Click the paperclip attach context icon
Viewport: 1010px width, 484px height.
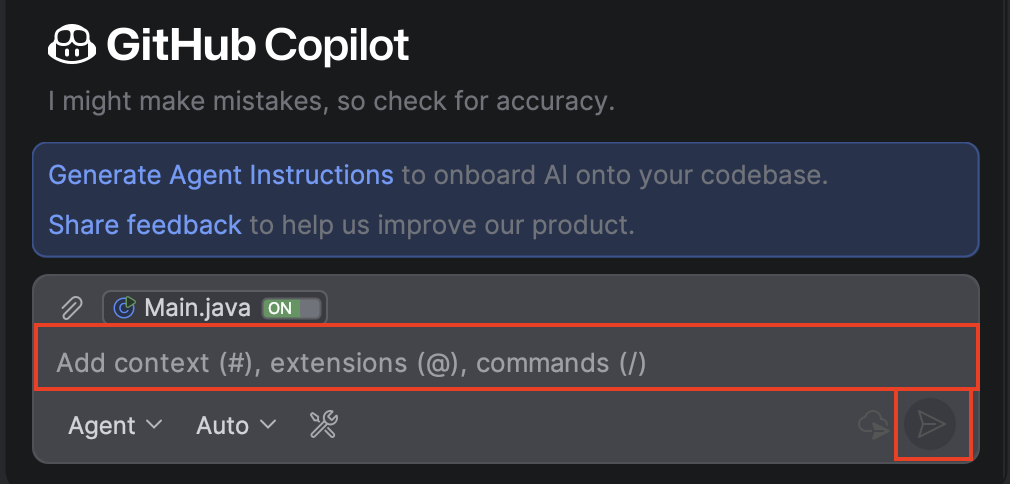tap(71, 308)
